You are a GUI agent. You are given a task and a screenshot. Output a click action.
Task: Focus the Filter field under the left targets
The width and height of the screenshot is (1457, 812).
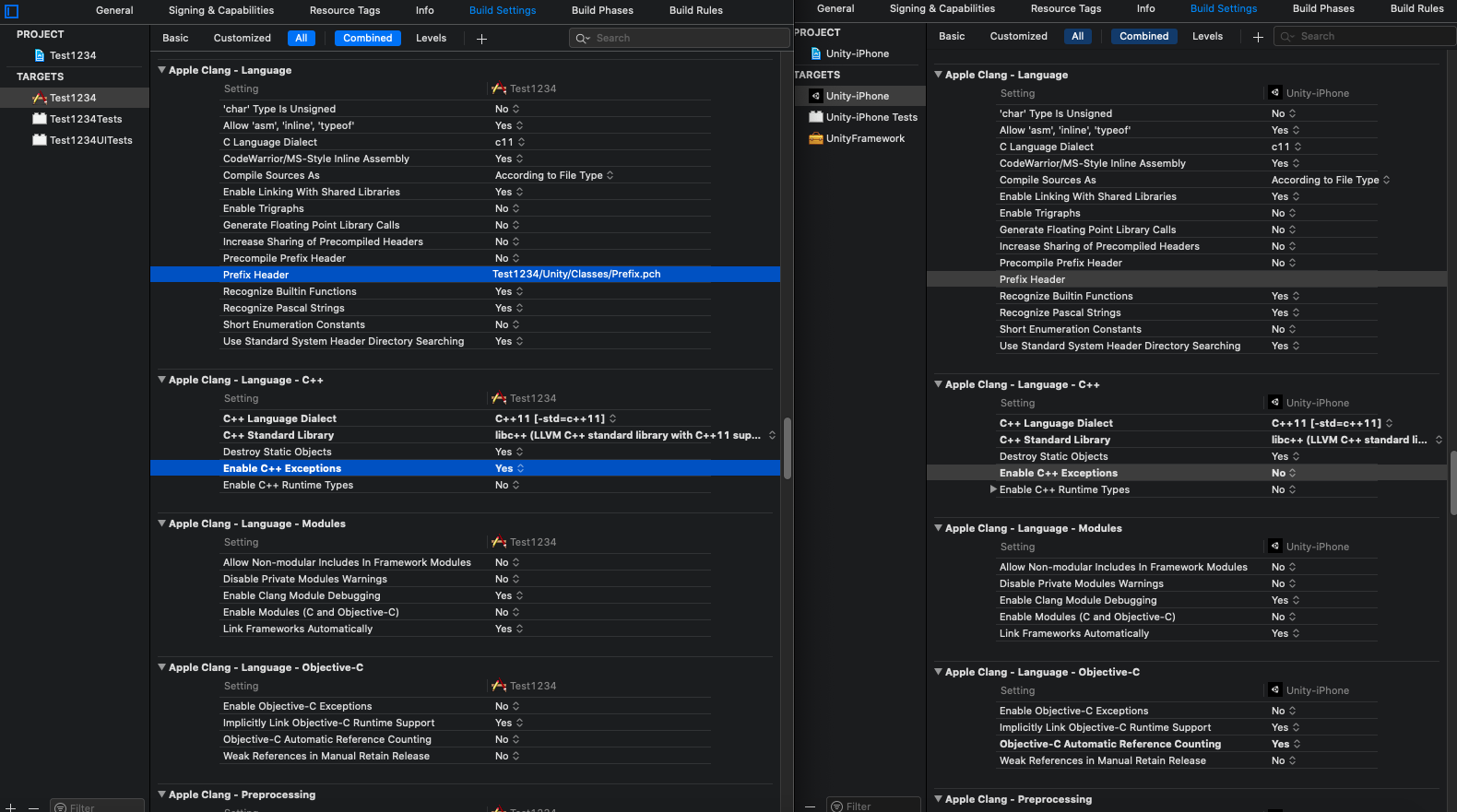pyautogui.click(x=97, y=806)
